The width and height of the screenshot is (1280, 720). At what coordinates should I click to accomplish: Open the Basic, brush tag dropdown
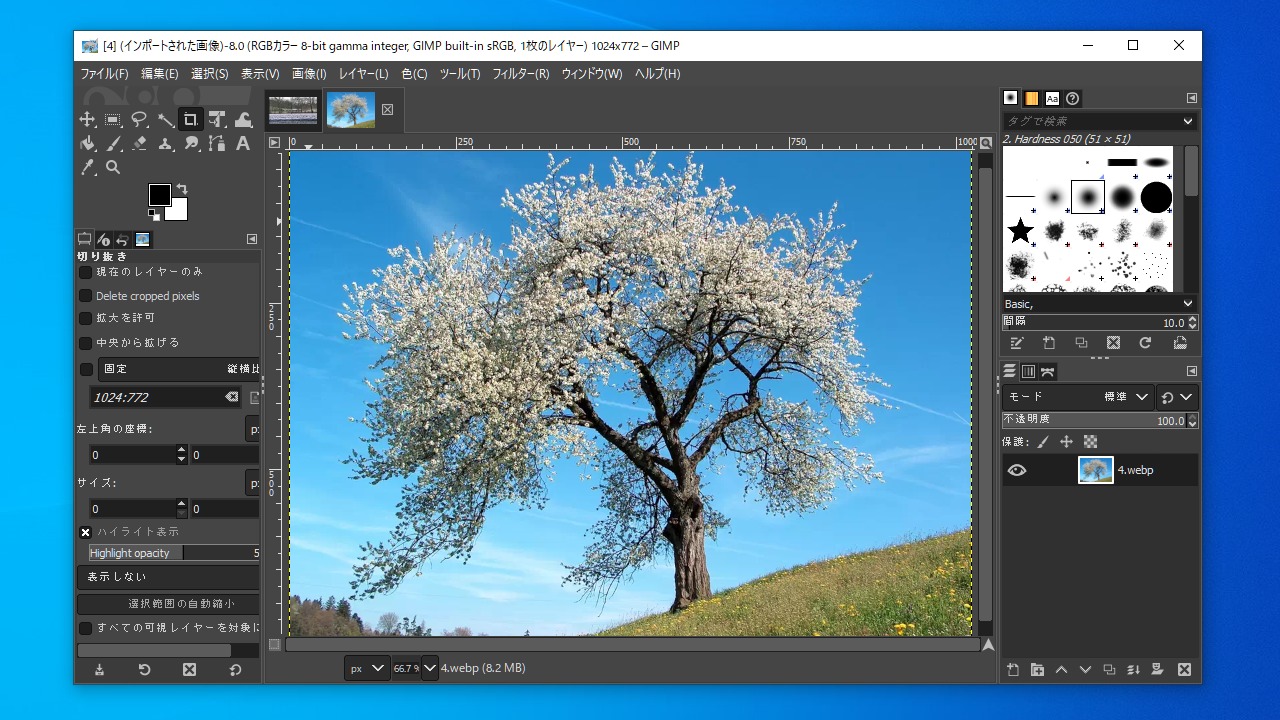click(1188, 303)
